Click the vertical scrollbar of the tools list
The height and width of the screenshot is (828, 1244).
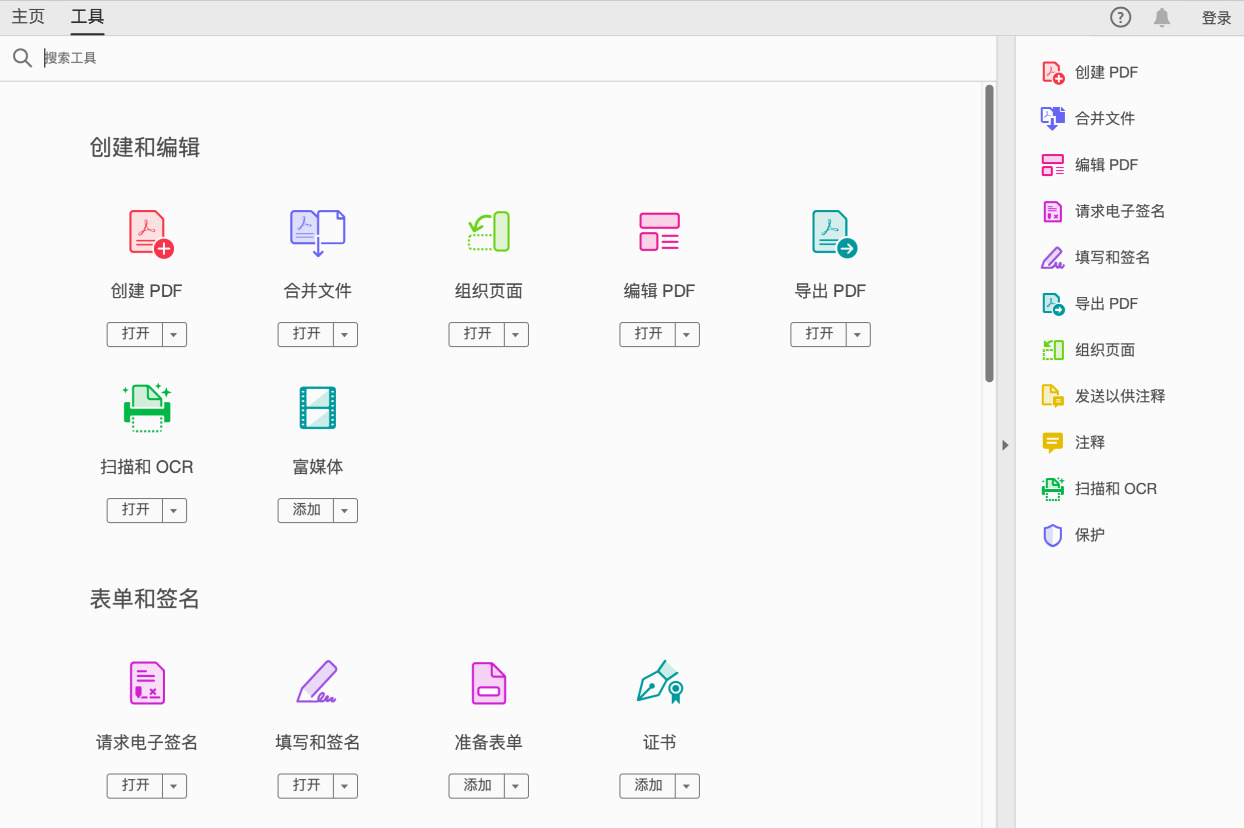click(x=989, y=233)
